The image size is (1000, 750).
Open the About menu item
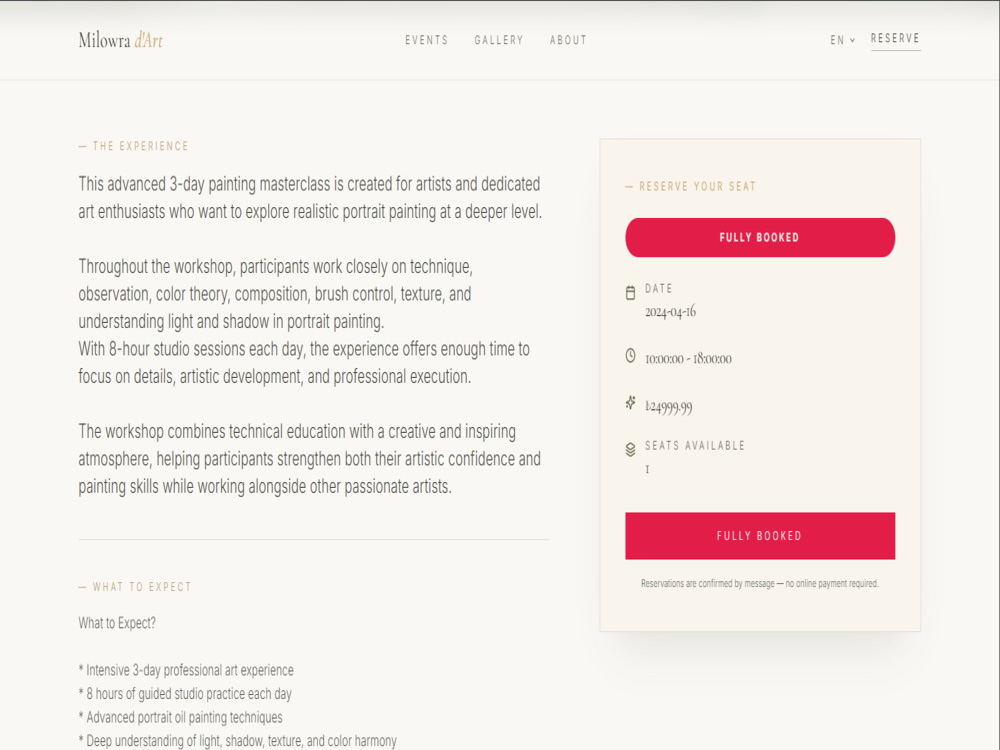(x=568, y=40)
